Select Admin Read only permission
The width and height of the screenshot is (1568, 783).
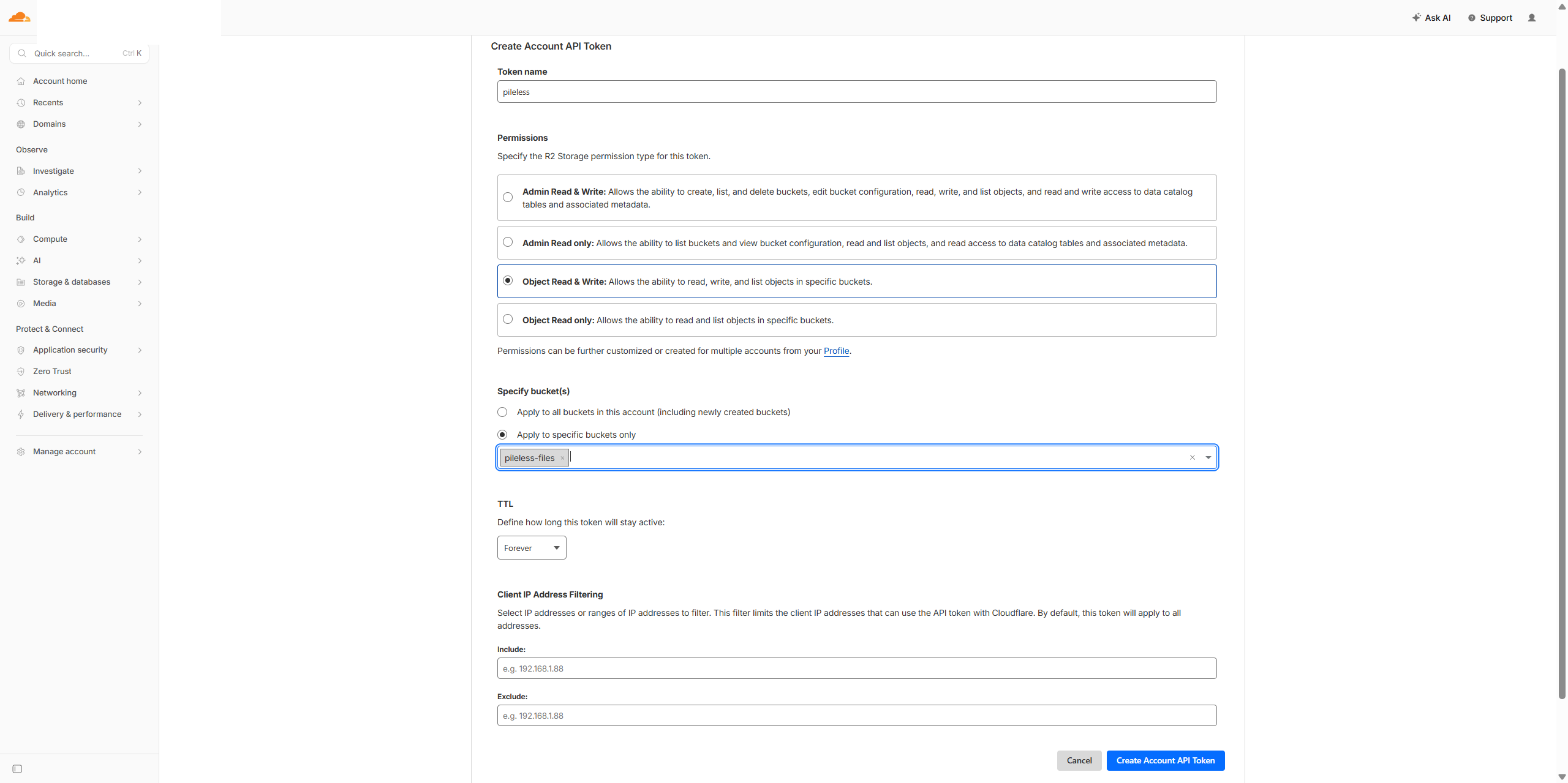(508, 242)
